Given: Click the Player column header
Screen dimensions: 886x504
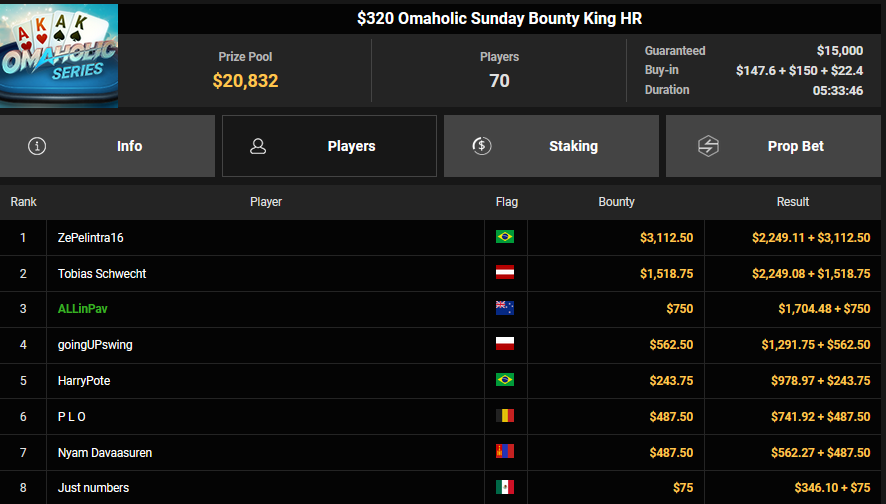Looking at the screenshot, I should [266, 202].
